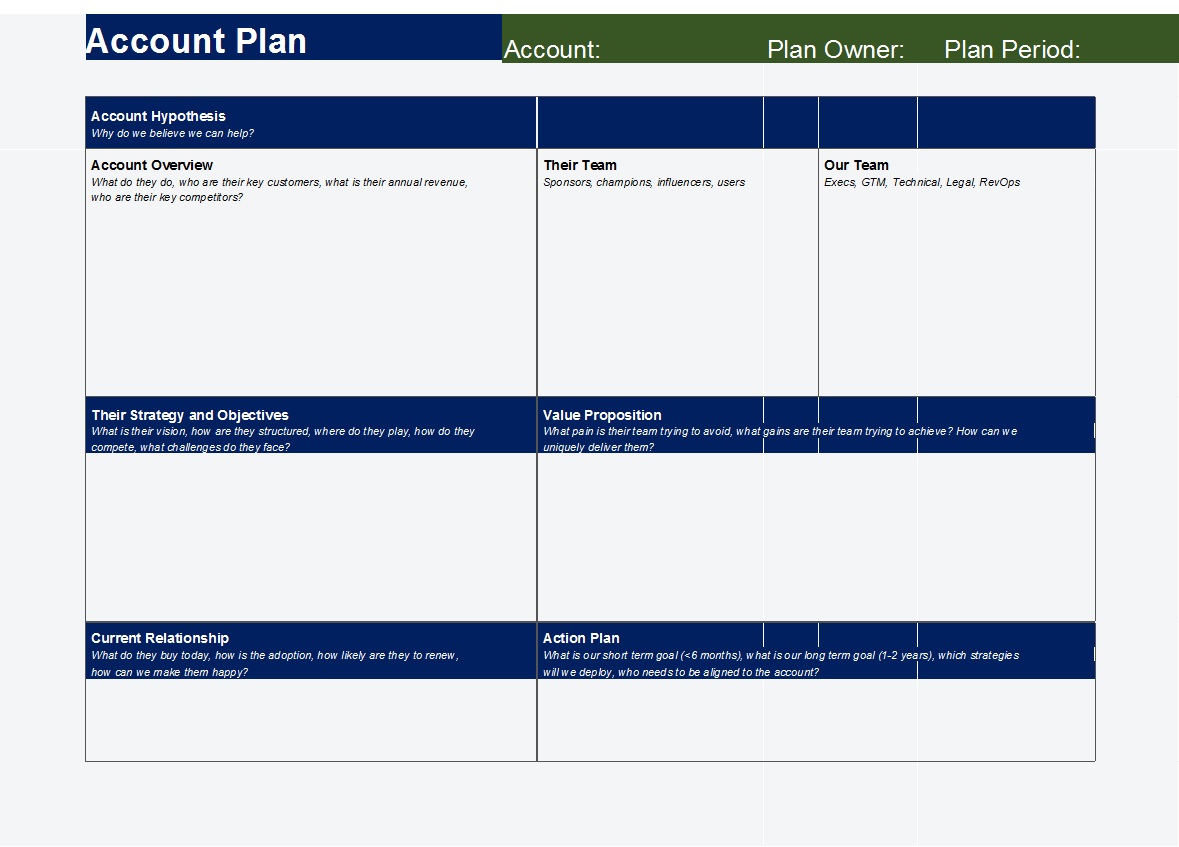Click 'Why do we believe we can help?' text
Screen dimensions: 1179x847
(x=172, y=133)
